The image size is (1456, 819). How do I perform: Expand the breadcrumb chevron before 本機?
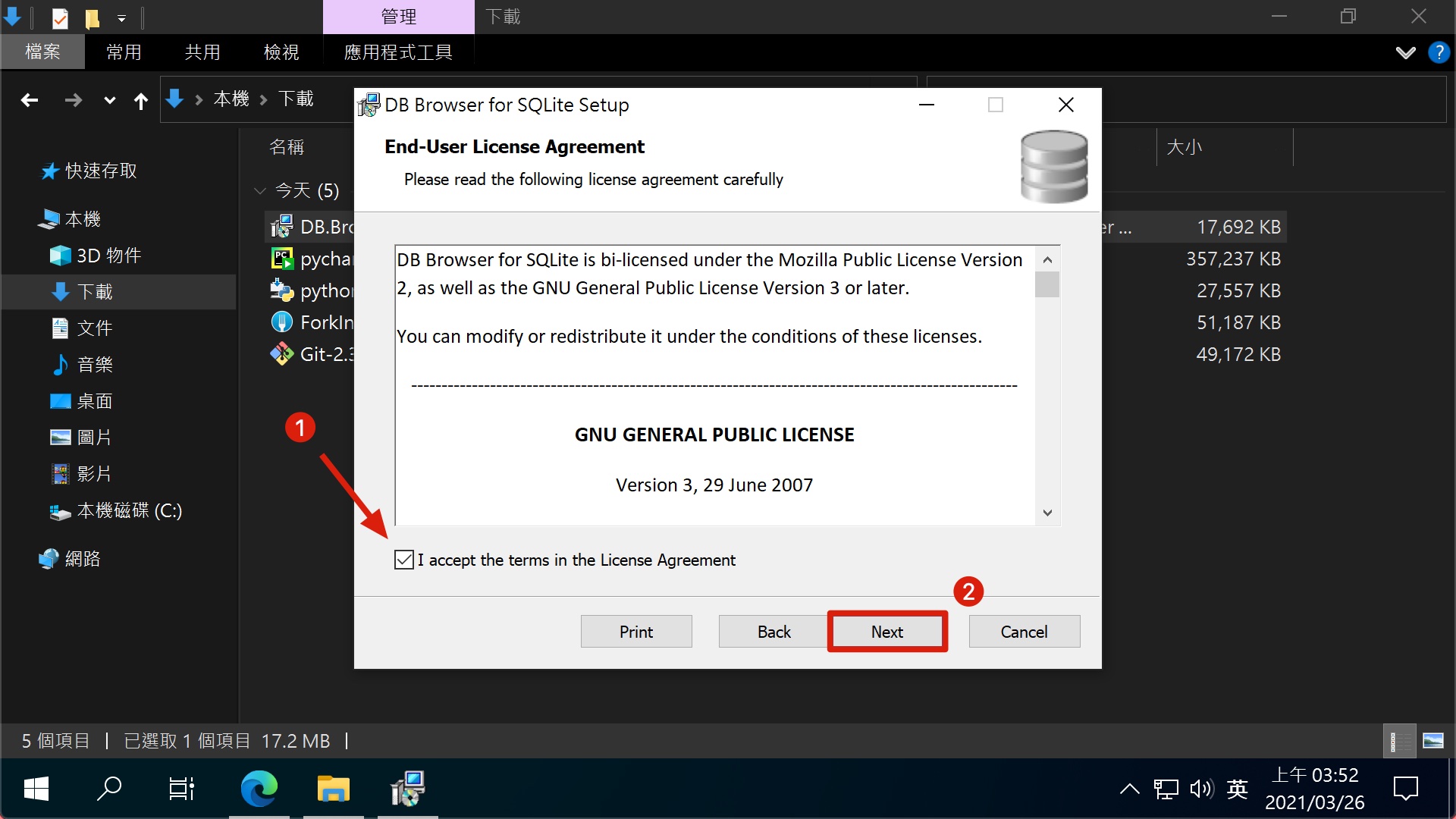(x=199, y=99)
